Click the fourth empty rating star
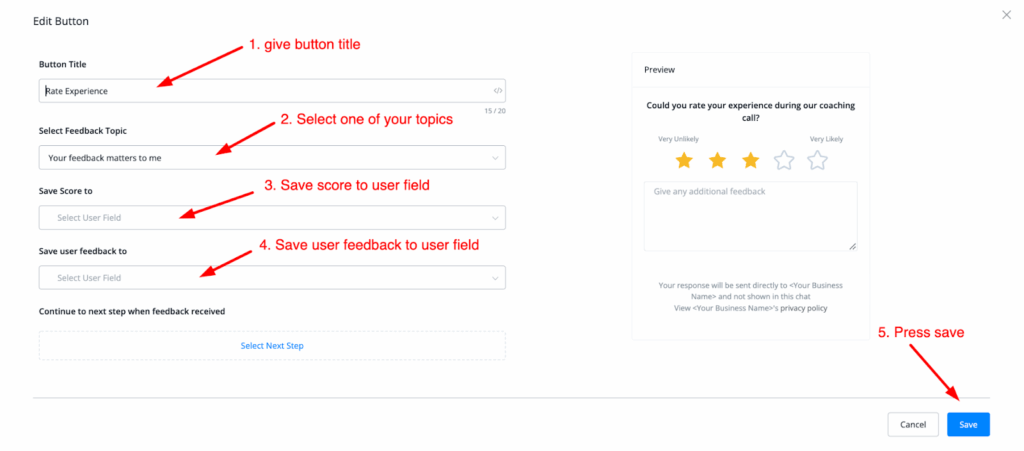This screenshot has width=1024, height=451. click(784, 160)
